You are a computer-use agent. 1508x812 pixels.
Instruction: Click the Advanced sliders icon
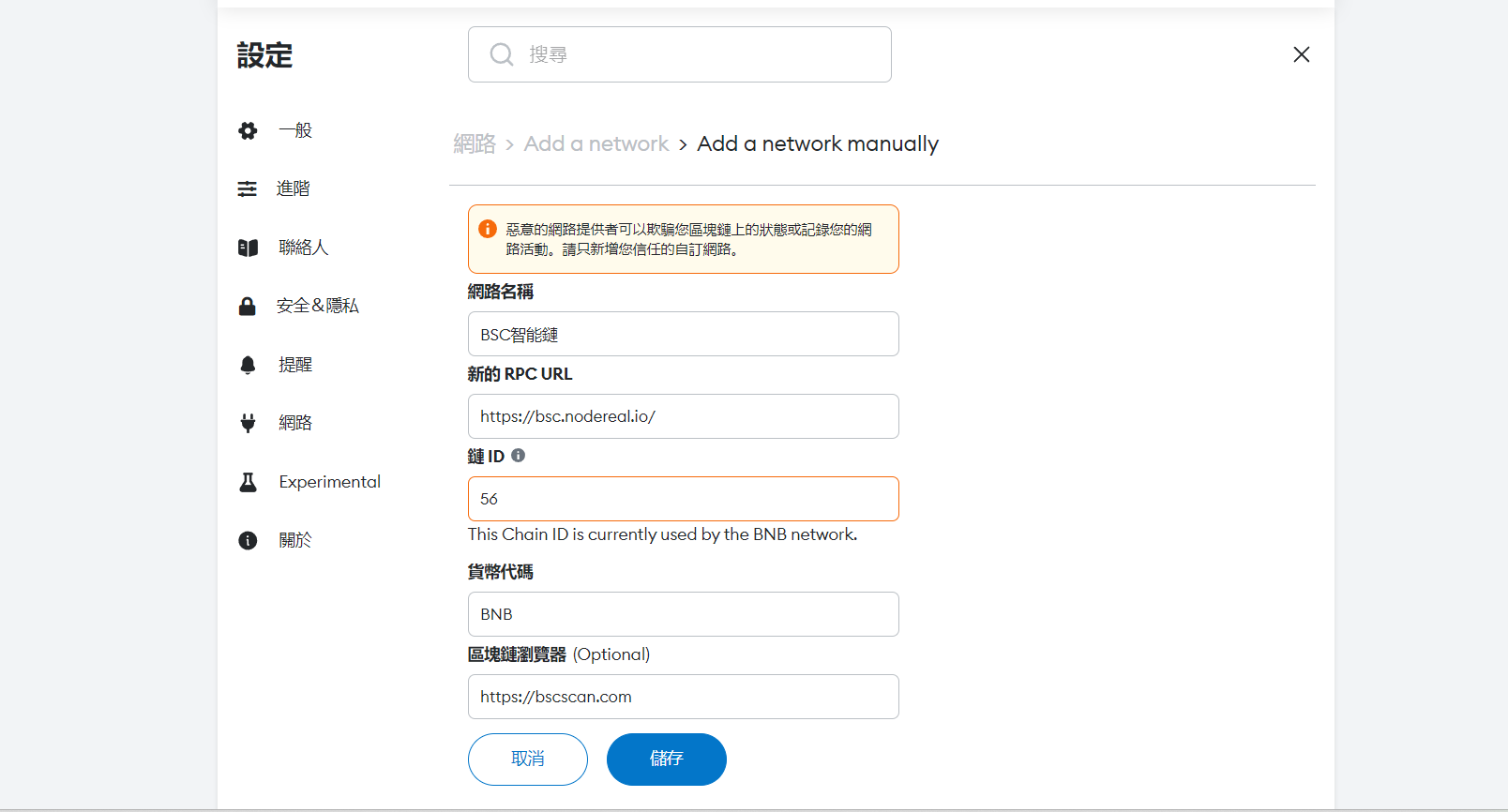[248, 189]
